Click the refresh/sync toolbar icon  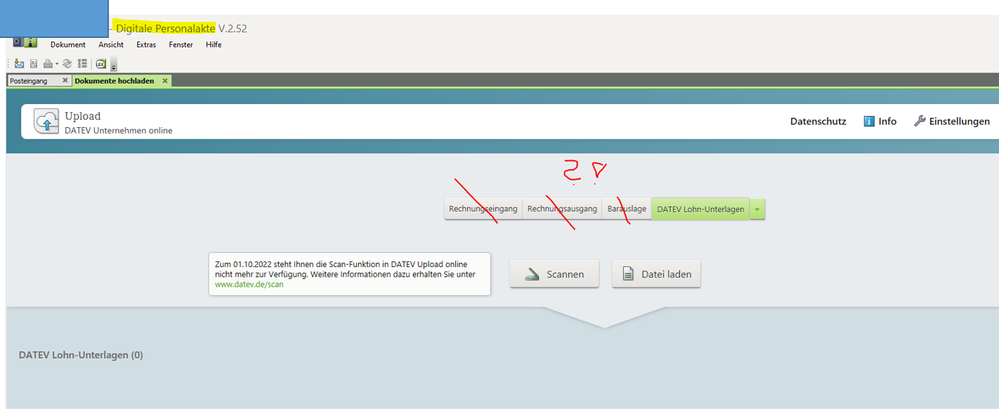67,64
